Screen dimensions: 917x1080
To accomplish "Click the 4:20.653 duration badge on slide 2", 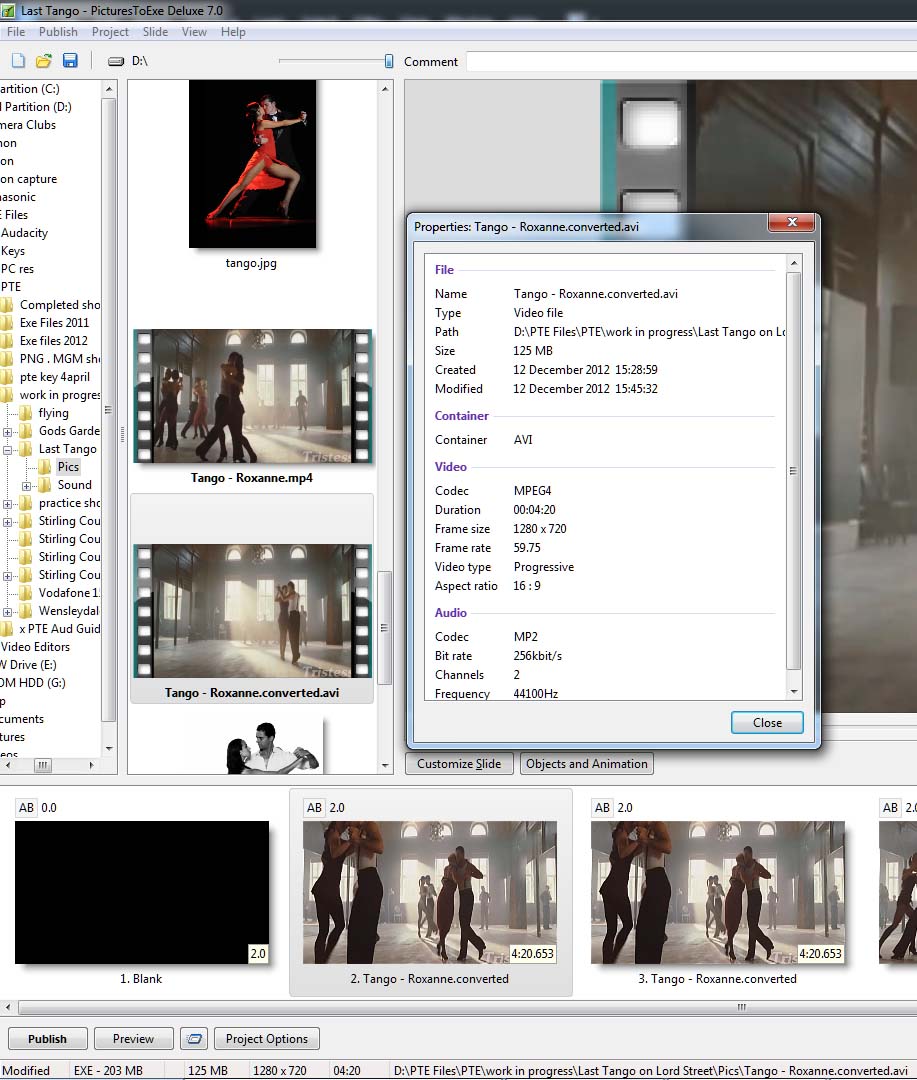I will click(x=532, y=954).
